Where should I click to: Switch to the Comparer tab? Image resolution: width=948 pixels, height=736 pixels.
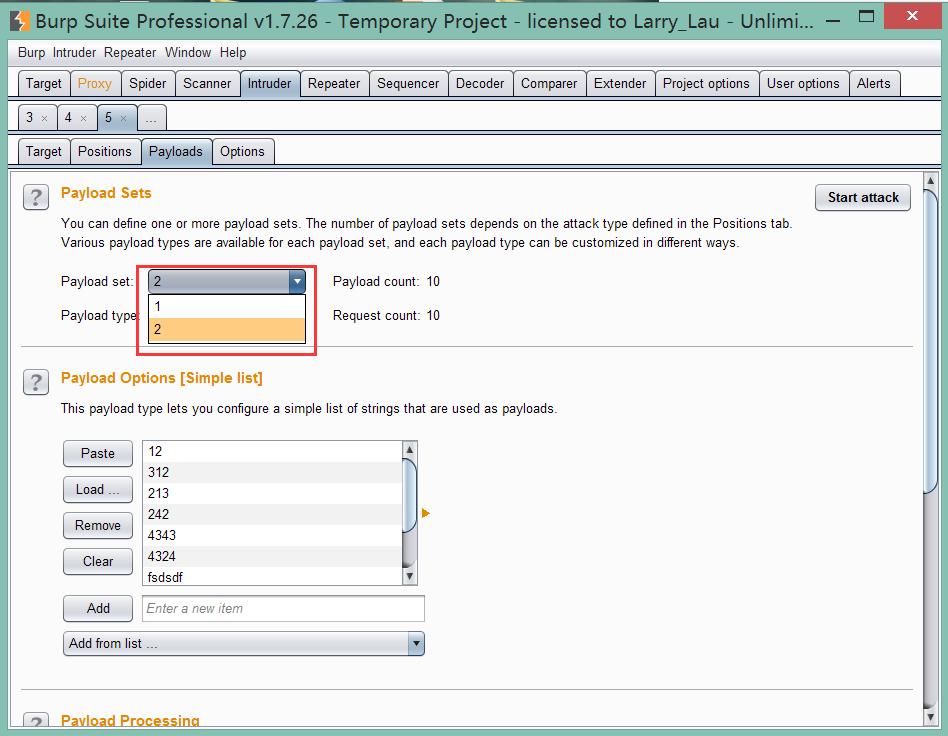(x=549, y=83)
